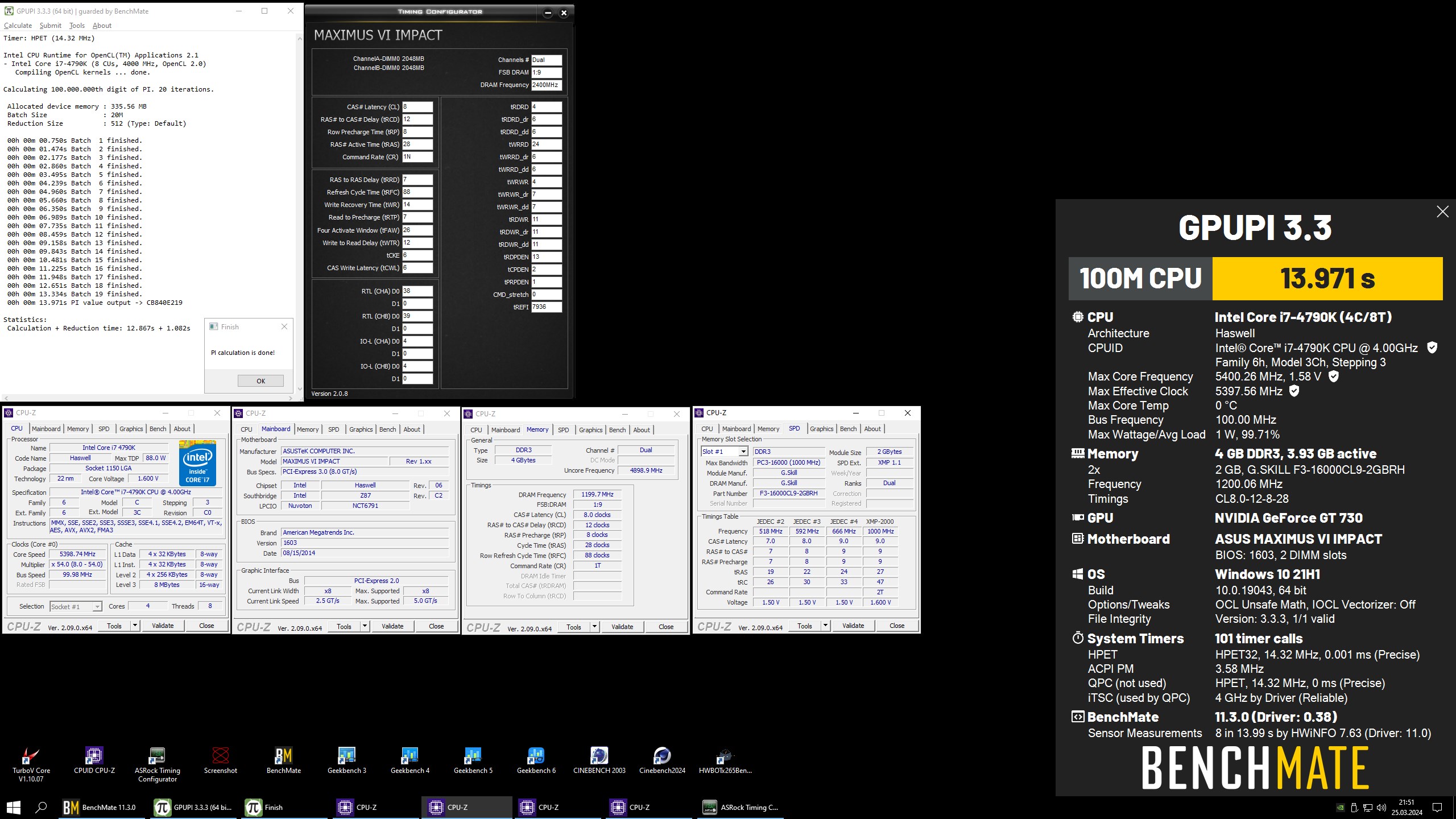Click the Refresh Cycle Time (tRFC) field
Viewport: 1456px width, 819px height.
(417, 192)
